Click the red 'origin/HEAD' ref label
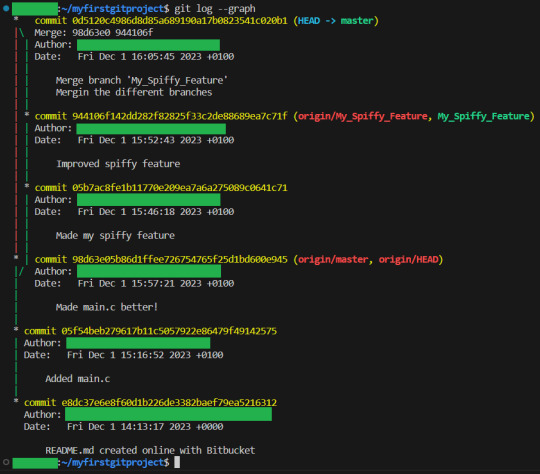Viewport: 540px width, 474px height. (x=408, y=259)
